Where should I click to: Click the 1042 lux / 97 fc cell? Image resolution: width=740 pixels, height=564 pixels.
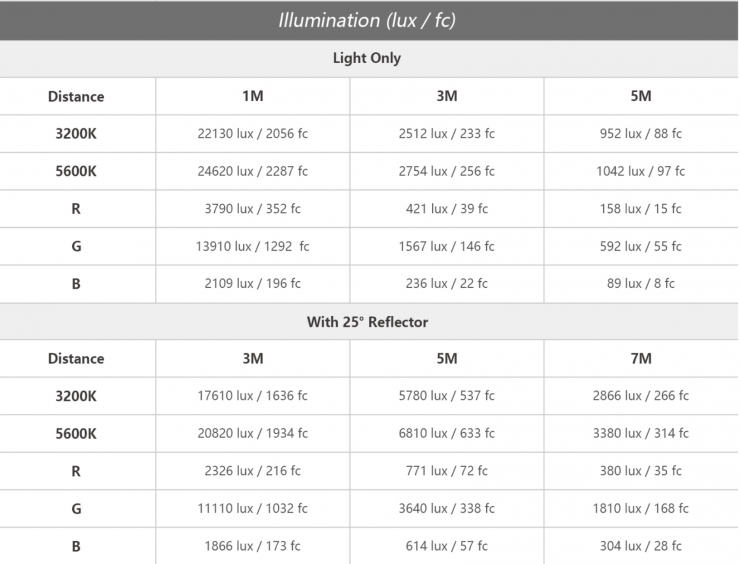coord(641,171)
